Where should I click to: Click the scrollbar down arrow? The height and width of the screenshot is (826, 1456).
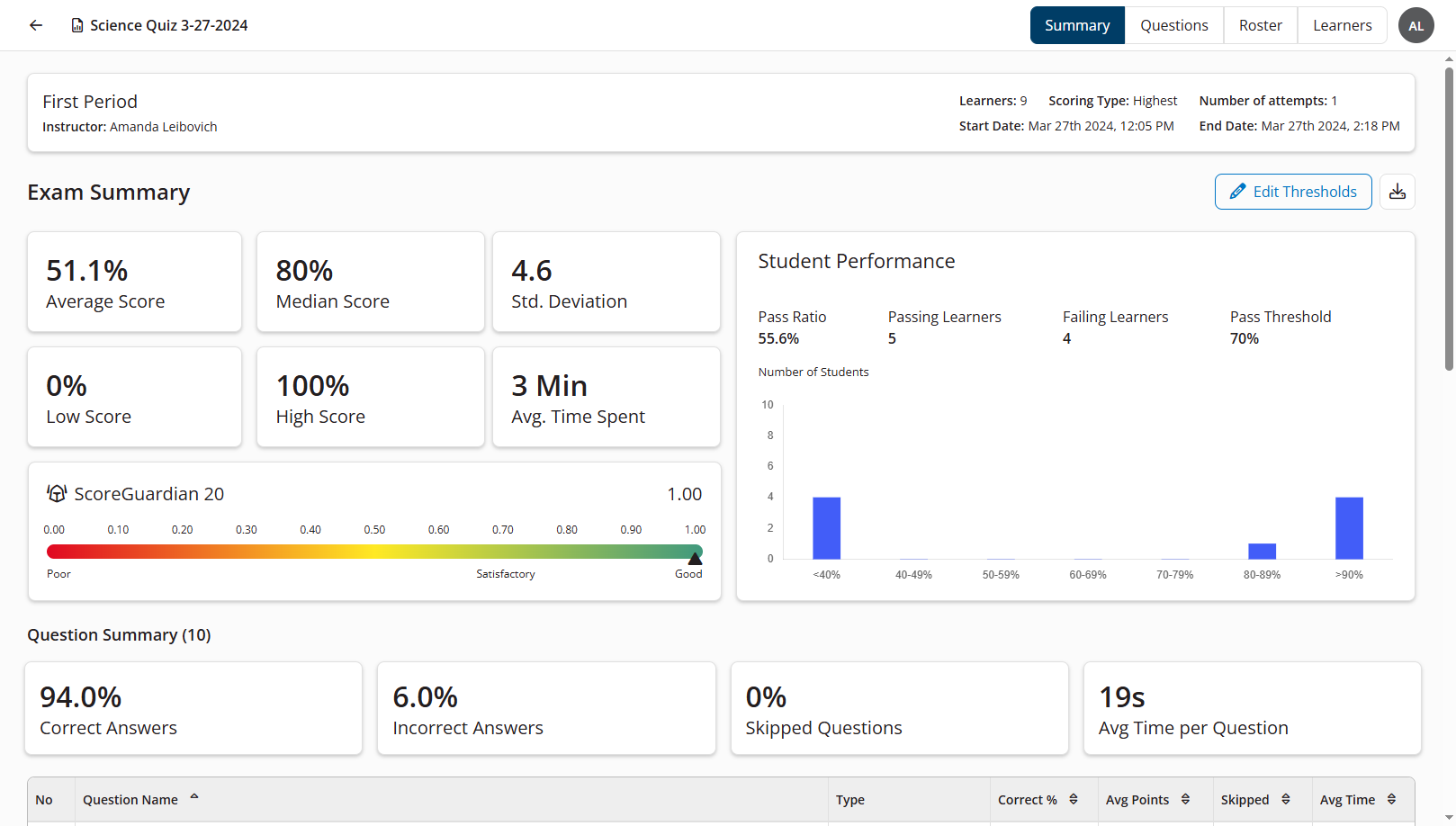tap(1447, 817)
